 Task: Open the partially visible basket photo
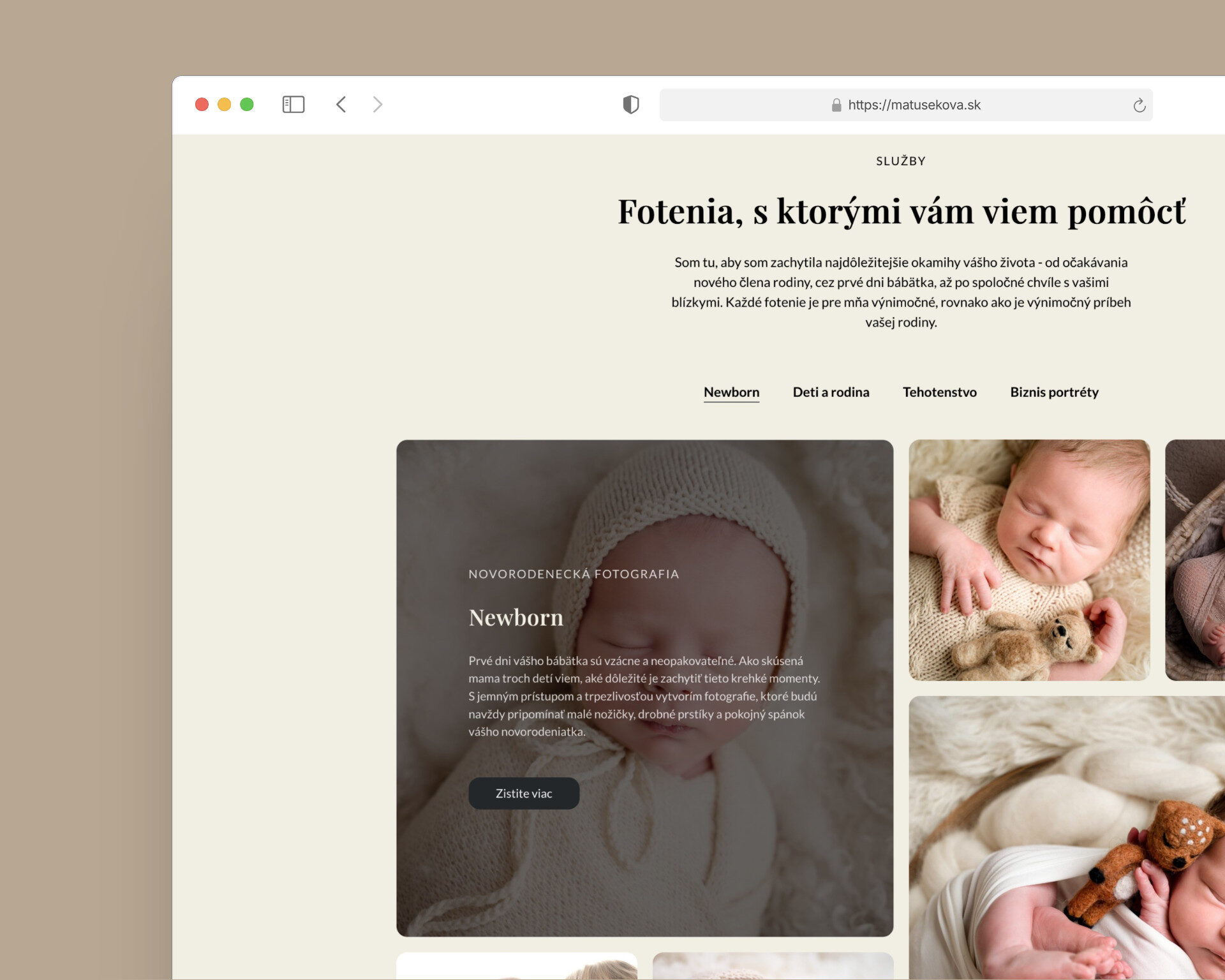(x=1195, y=560)
